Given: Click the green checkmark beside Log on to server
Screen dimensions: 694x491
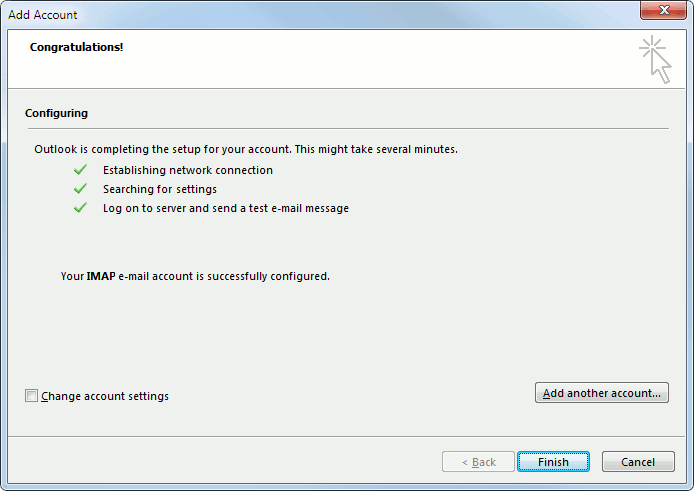Looking at the screenshot, I should click(x=80, y=208).
